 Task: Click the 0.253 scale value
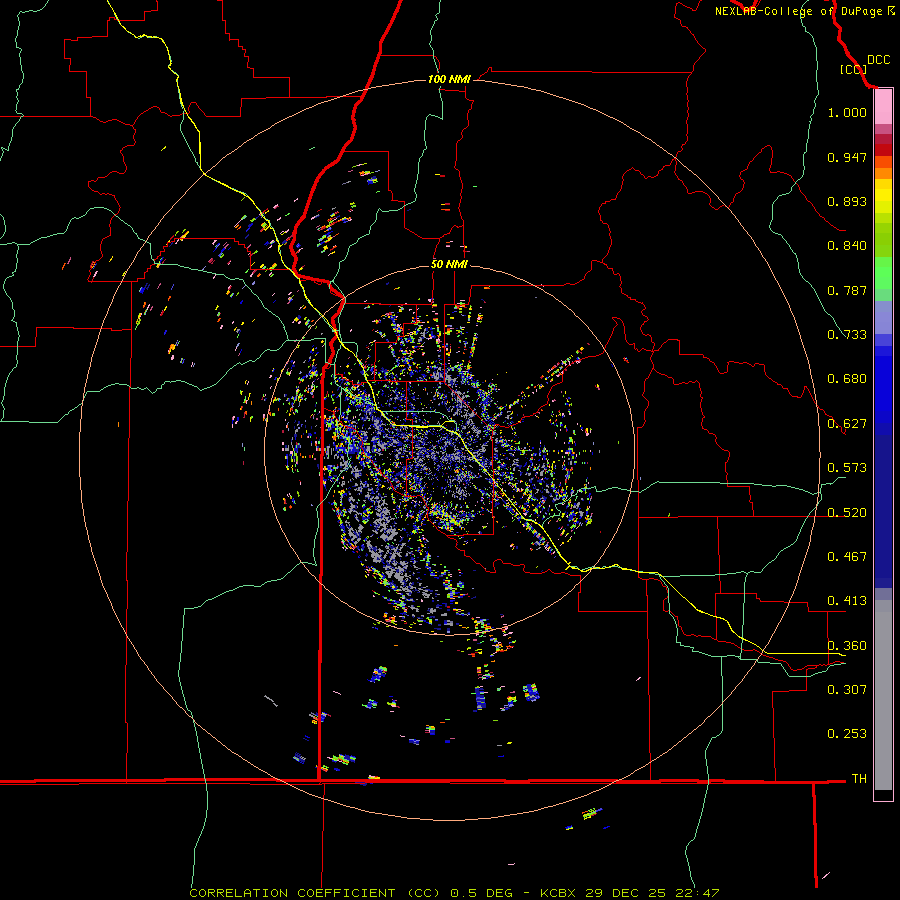pyautogui.click(x=847, y=734)
